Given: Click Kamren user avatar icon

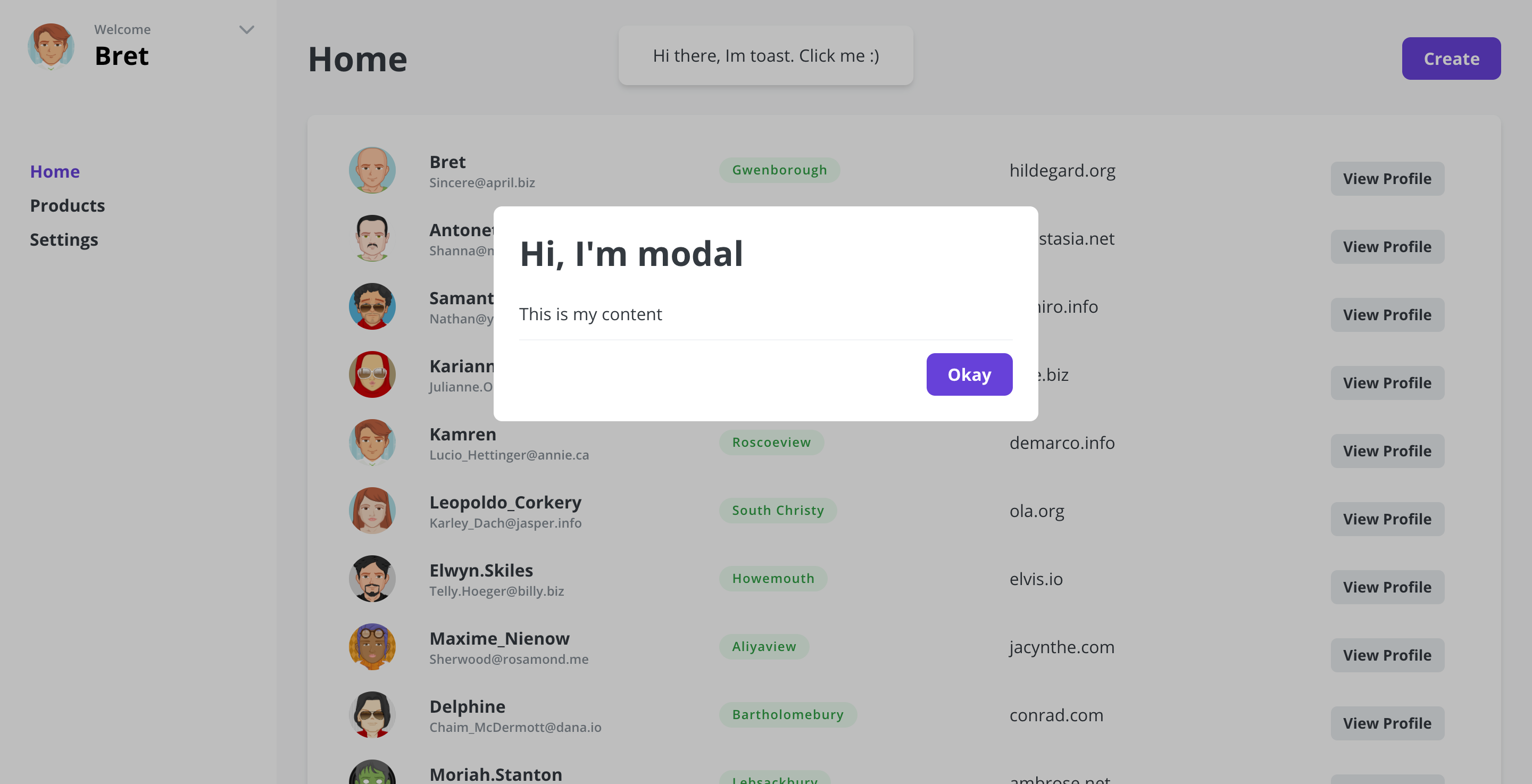Looking at the screenshot, I should pos(373,442).
